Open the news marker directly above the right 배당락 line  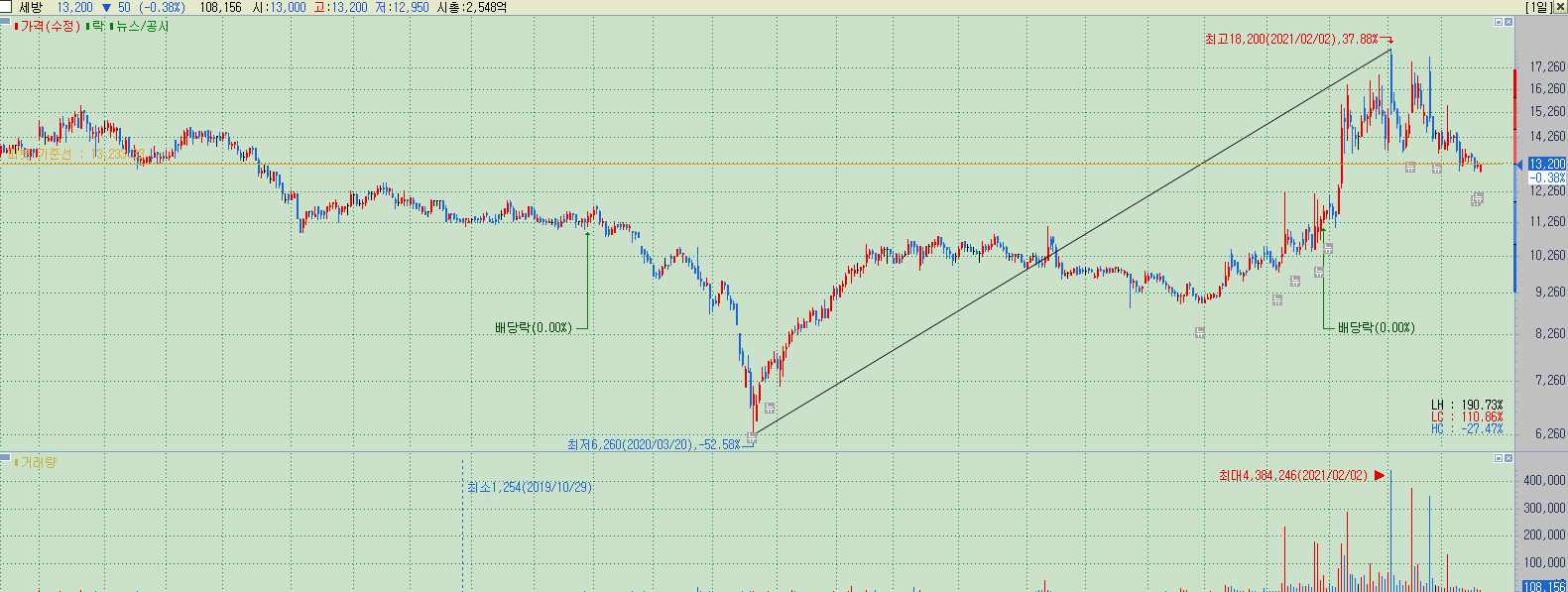1328,249
